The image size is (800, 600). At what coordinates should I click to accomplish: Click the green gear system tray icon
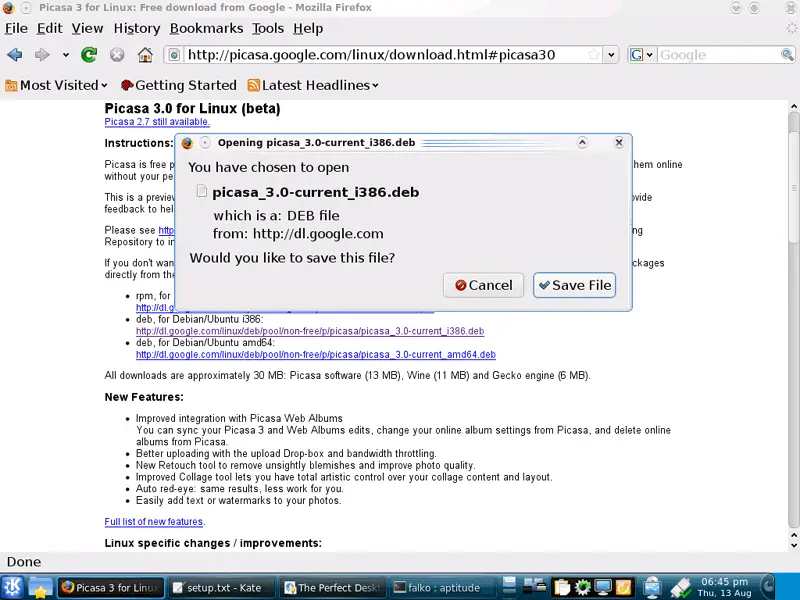pos(582,588)
